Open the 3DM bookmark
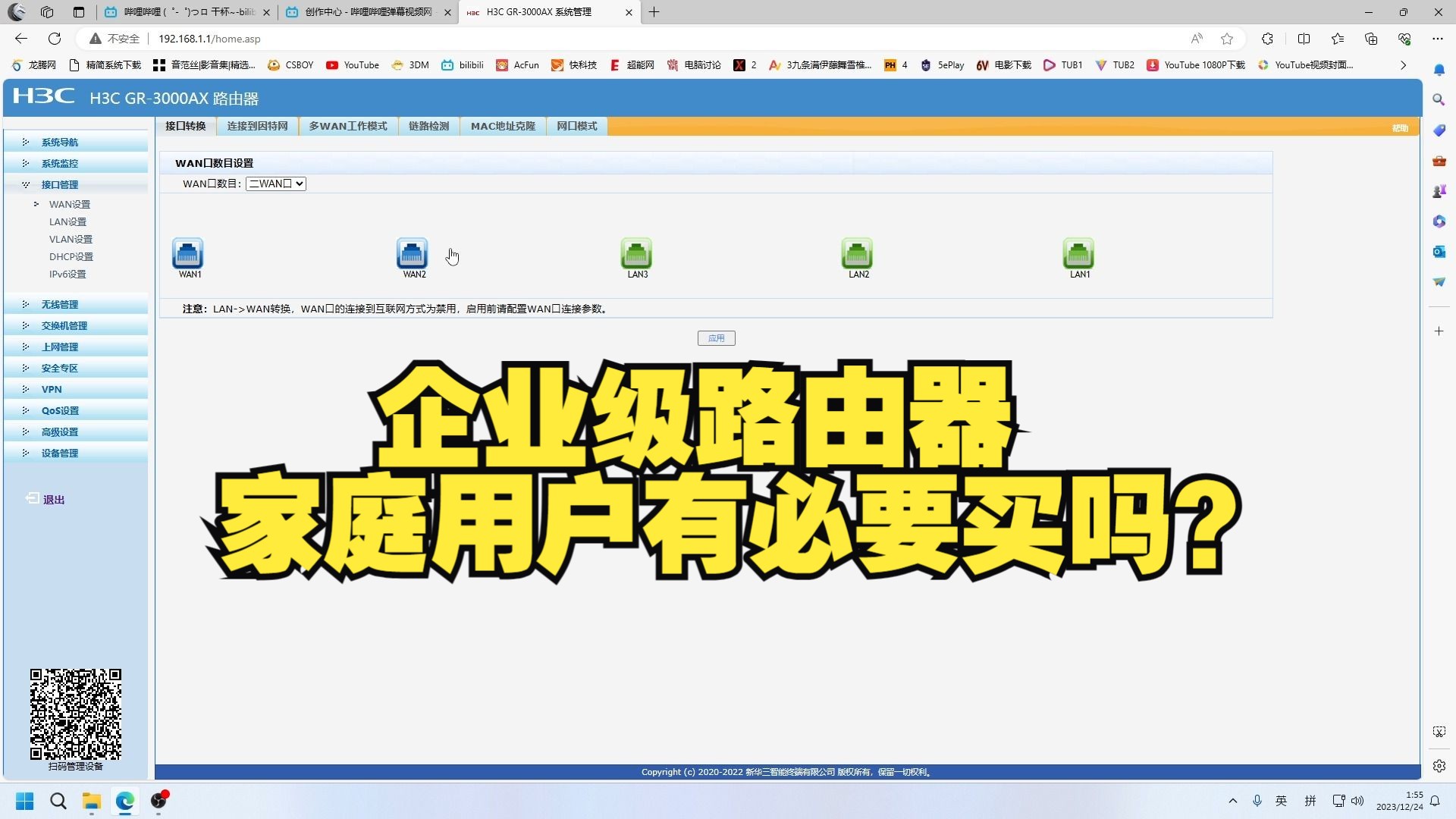This screenshot has height=819, width=1456. tap(410, 65)
